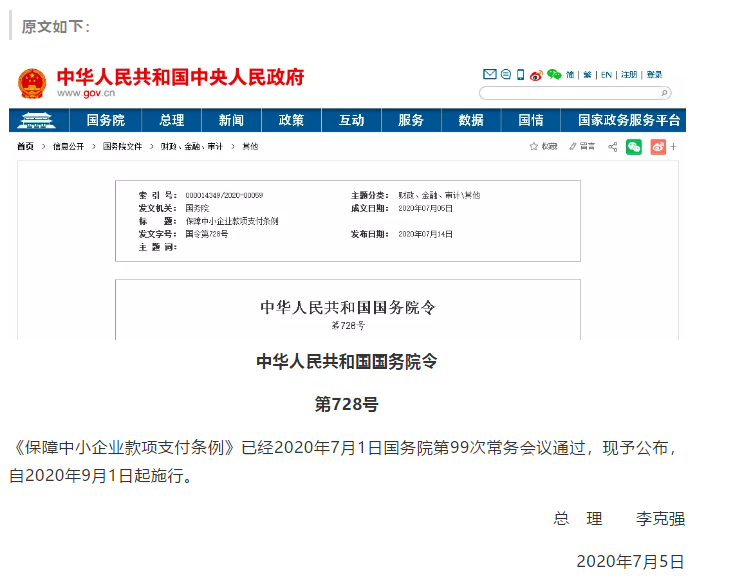Switch language to EN
This screenshot has height=582, width=731.
[x=606, y=74]
